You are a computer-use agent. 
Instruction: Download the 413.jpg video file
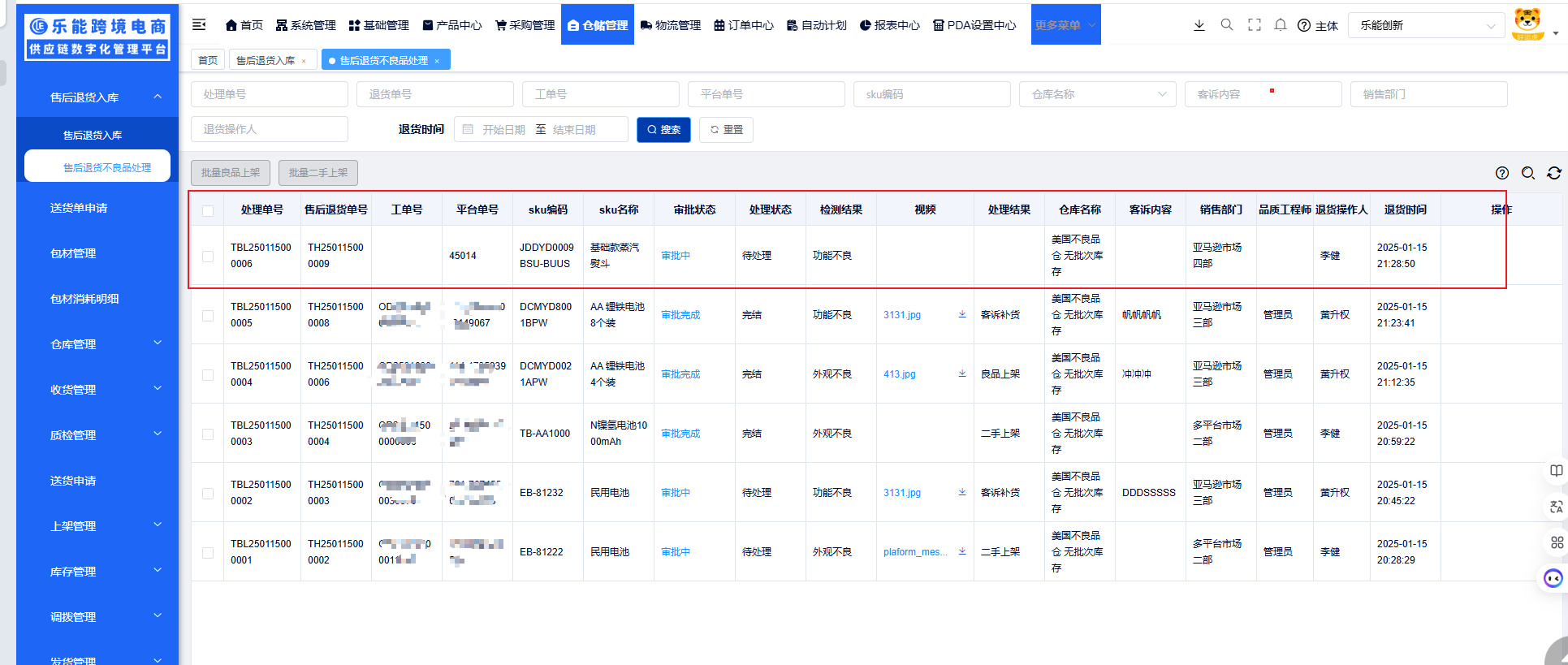(962, 374)
